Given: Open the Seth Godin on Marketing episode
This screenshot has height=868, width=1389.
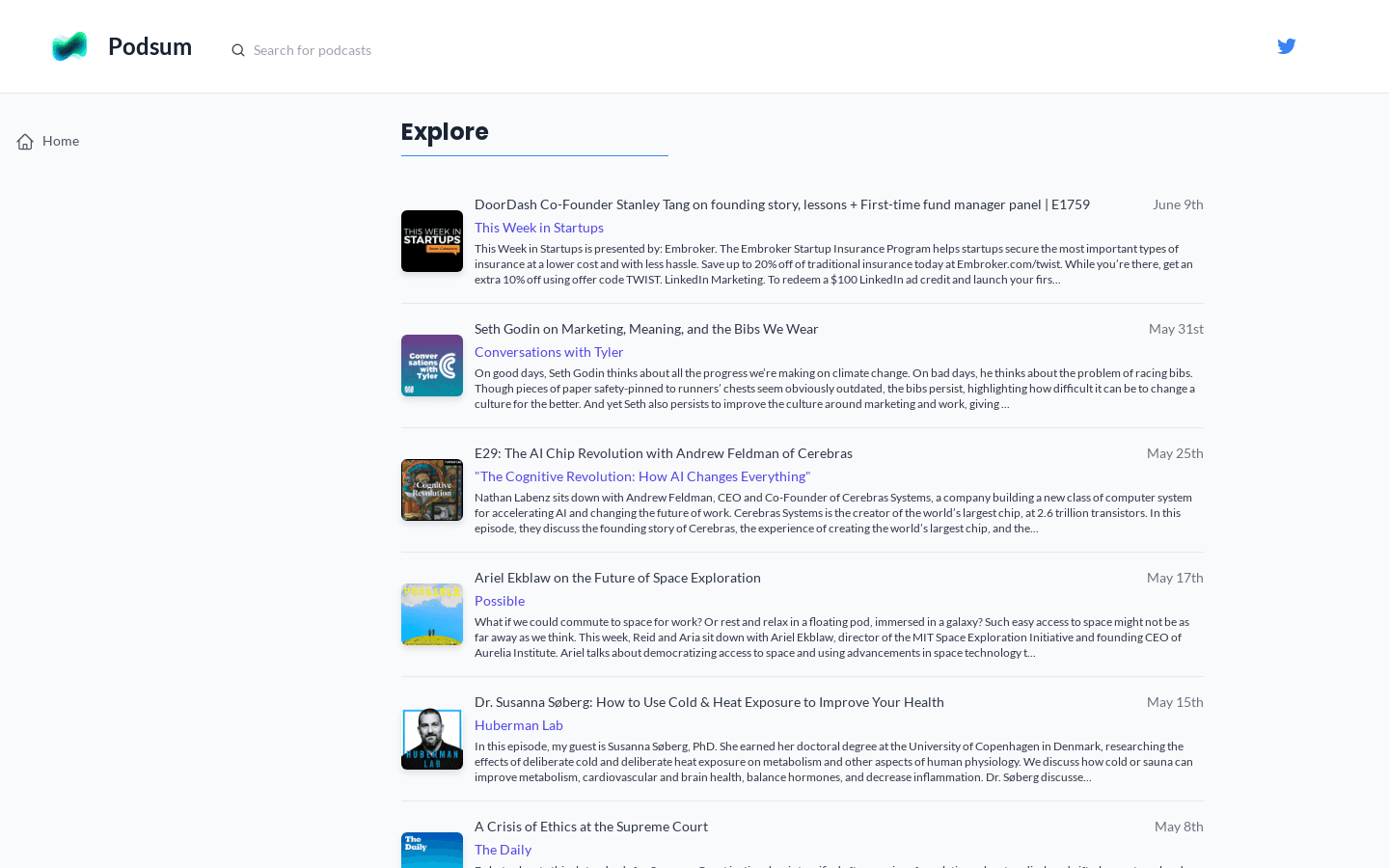Looking at the screenshot, I should pos(646,329).
